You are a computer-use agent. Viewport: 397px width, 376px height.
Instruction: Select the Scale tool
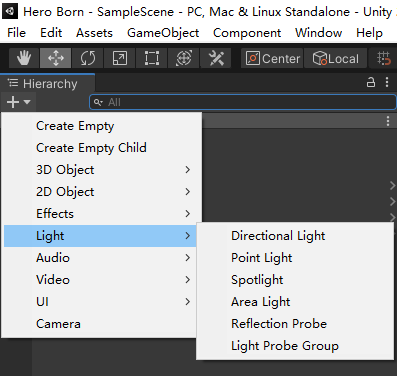(x=119, y=59)
